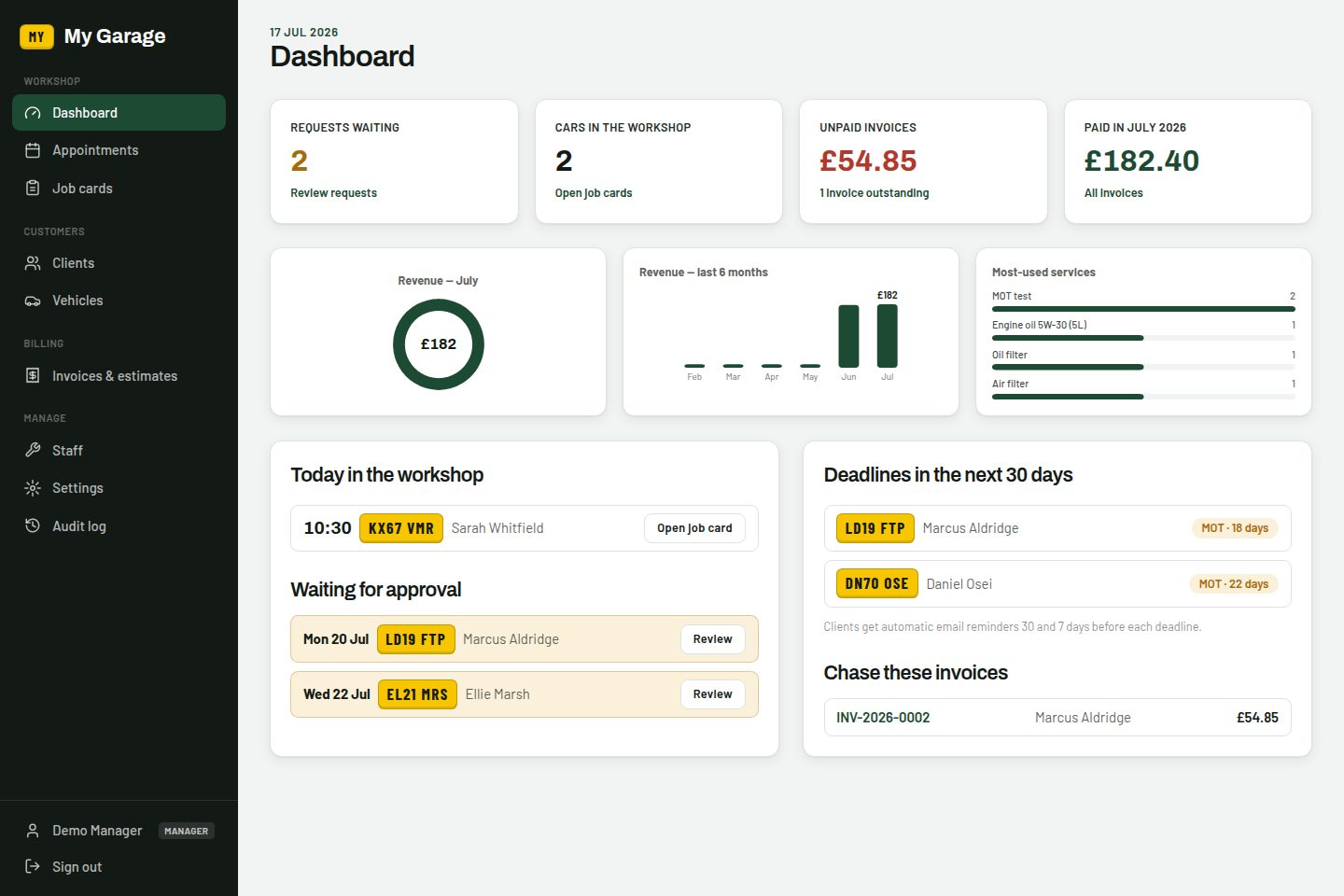Click the MANAGER role badge
1344x896 pixels.
point(187,831)
